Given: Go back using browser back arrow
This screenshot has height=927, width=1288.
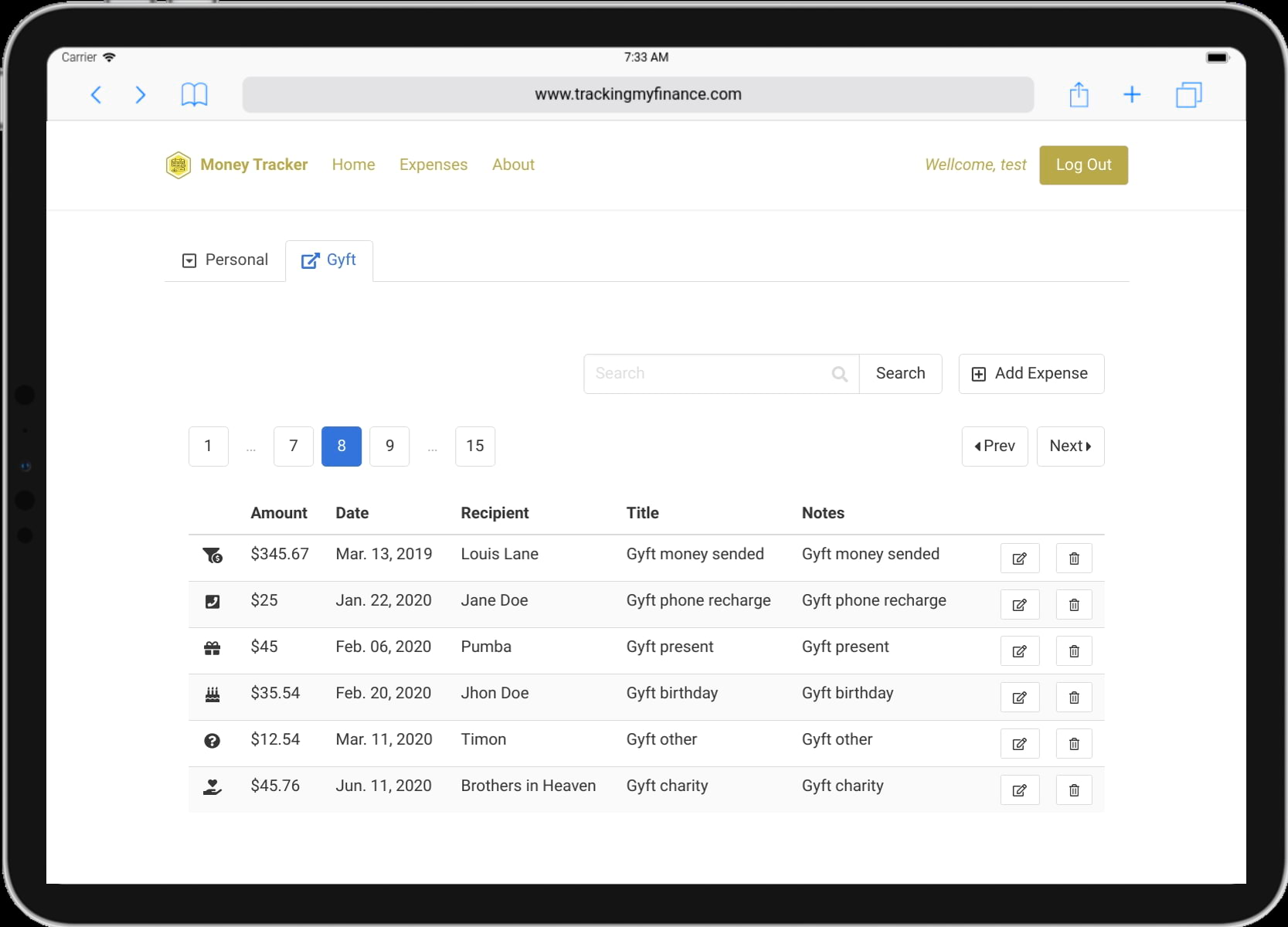Looking at the screenshot, I should point(97,95).
